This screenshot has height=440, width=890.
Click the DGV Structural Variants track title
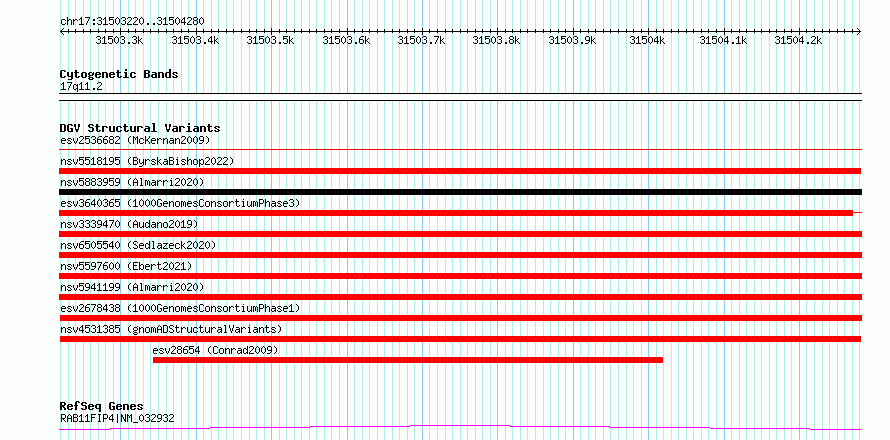(x=140, y=128)
